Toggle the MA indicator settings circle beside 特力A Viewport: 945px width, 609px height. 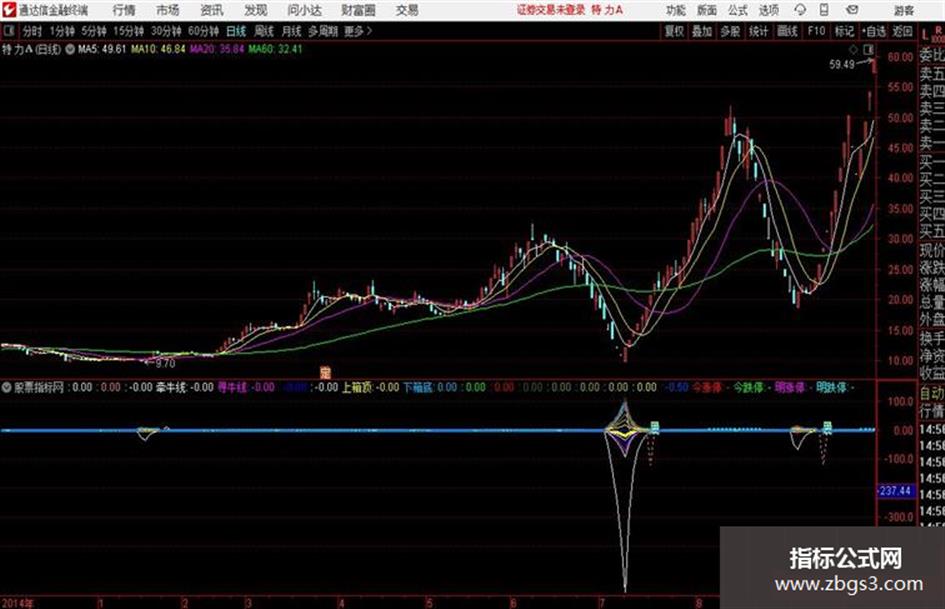[x=70, y=49]
